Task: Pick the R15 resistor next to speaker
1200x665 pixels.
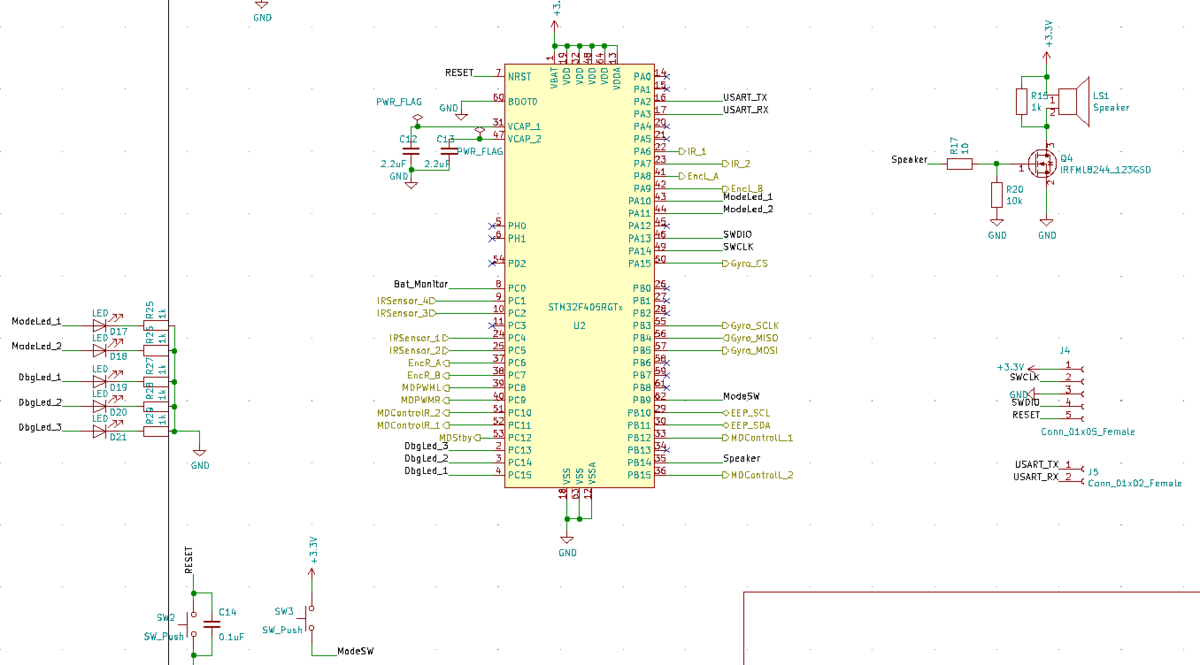Action: pos(1022,102)
